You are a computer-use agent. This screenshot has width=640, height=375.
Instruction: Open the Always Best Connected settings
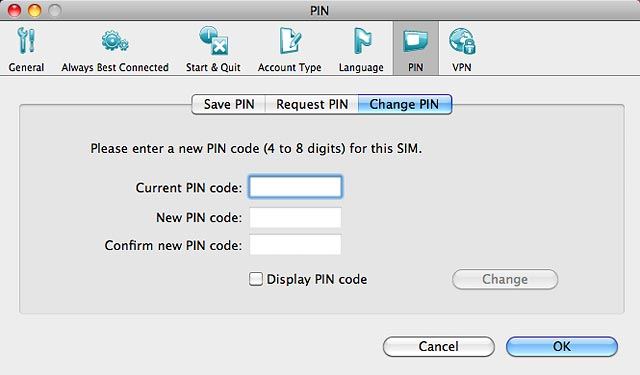115,49
